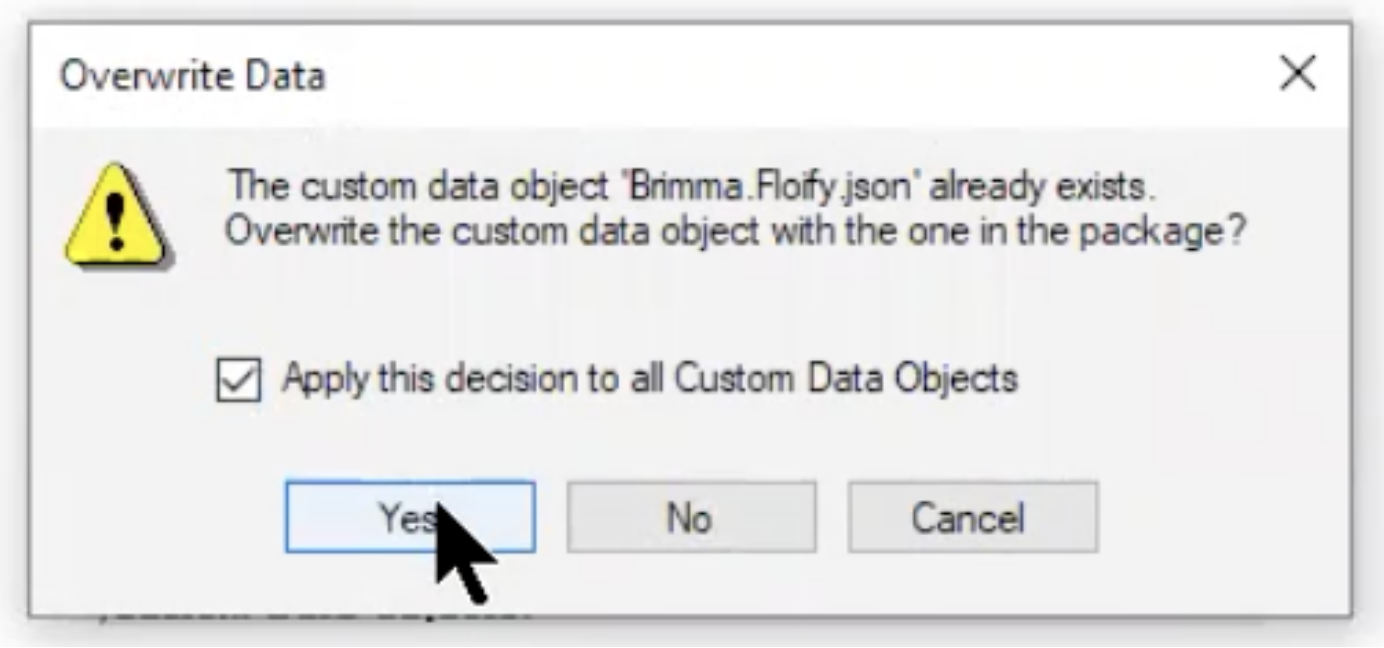The height and width of the screenshot is (648, 1384).
Task: Click the words 'Custom Data Objects' beside checkbox
Action: 845,379
